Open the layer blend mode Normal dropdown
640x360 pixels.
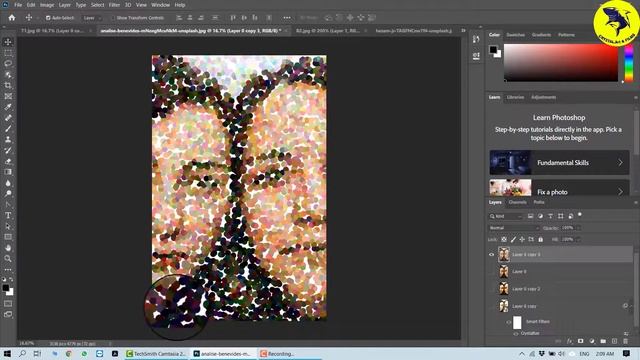[x=514, y=228]
